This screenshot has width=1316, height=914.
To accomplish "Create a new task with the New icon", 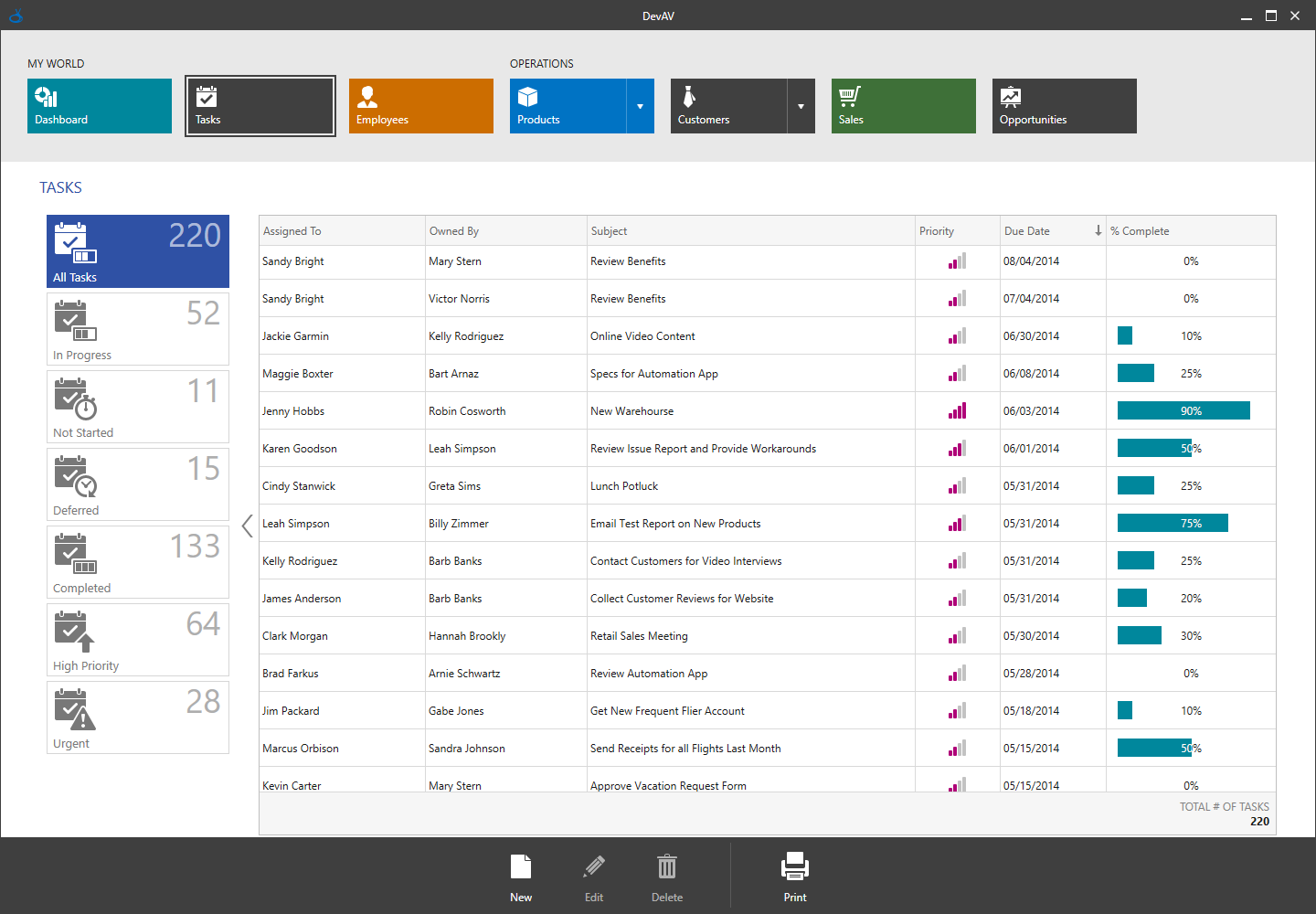I will [521, 873].
